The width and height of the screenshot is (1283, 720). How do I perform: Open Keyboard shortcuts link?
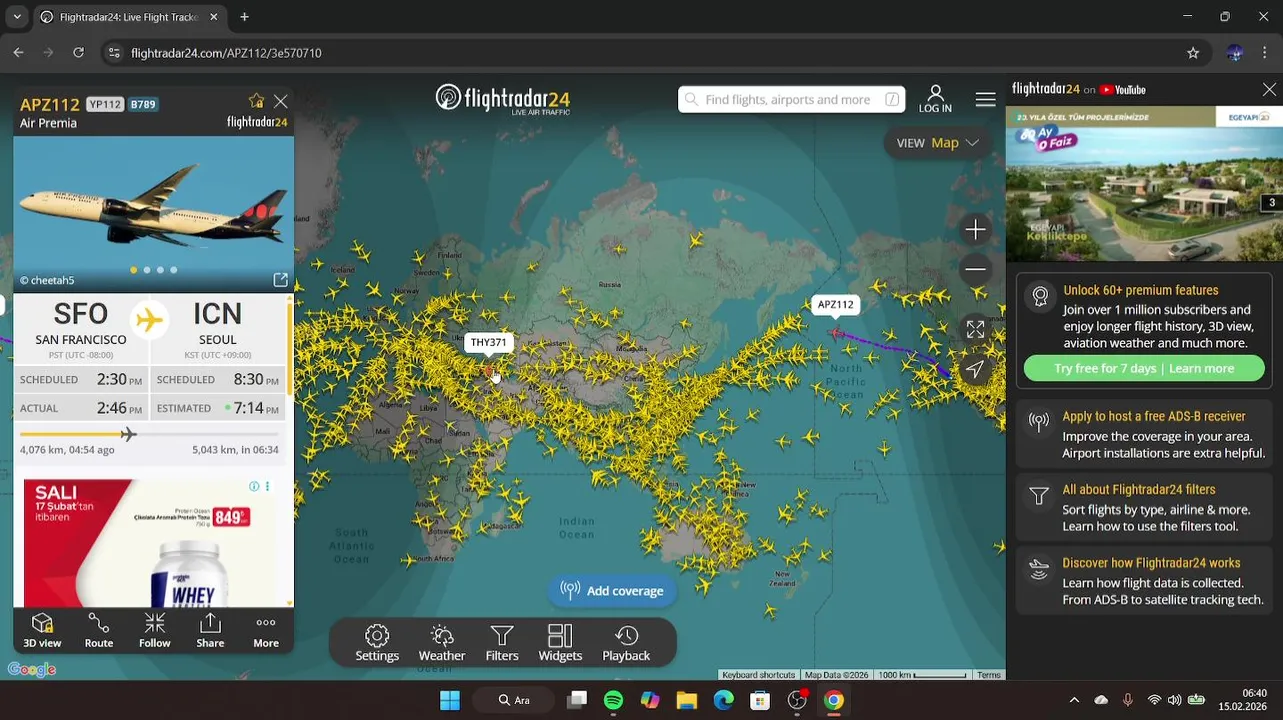(x=758, y=675)
